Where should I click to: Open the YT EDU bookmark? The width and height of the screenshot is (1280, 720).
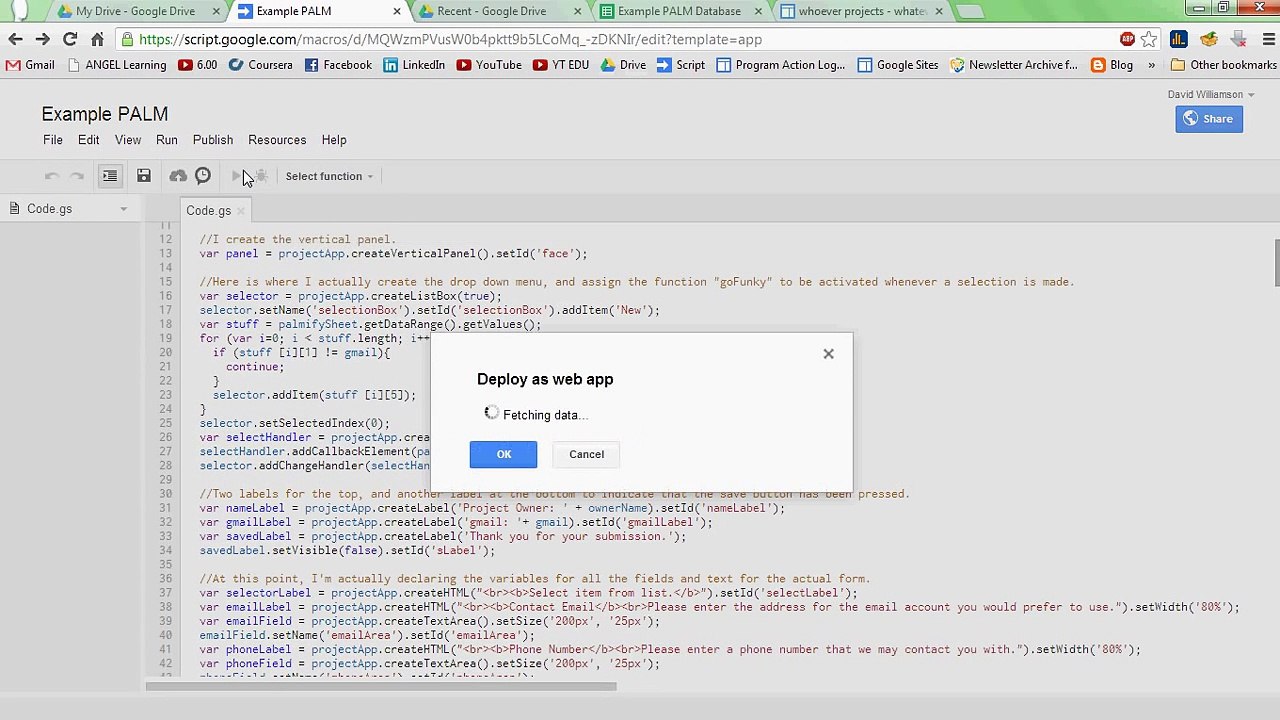pyautogui.click(x=561, y=65)
